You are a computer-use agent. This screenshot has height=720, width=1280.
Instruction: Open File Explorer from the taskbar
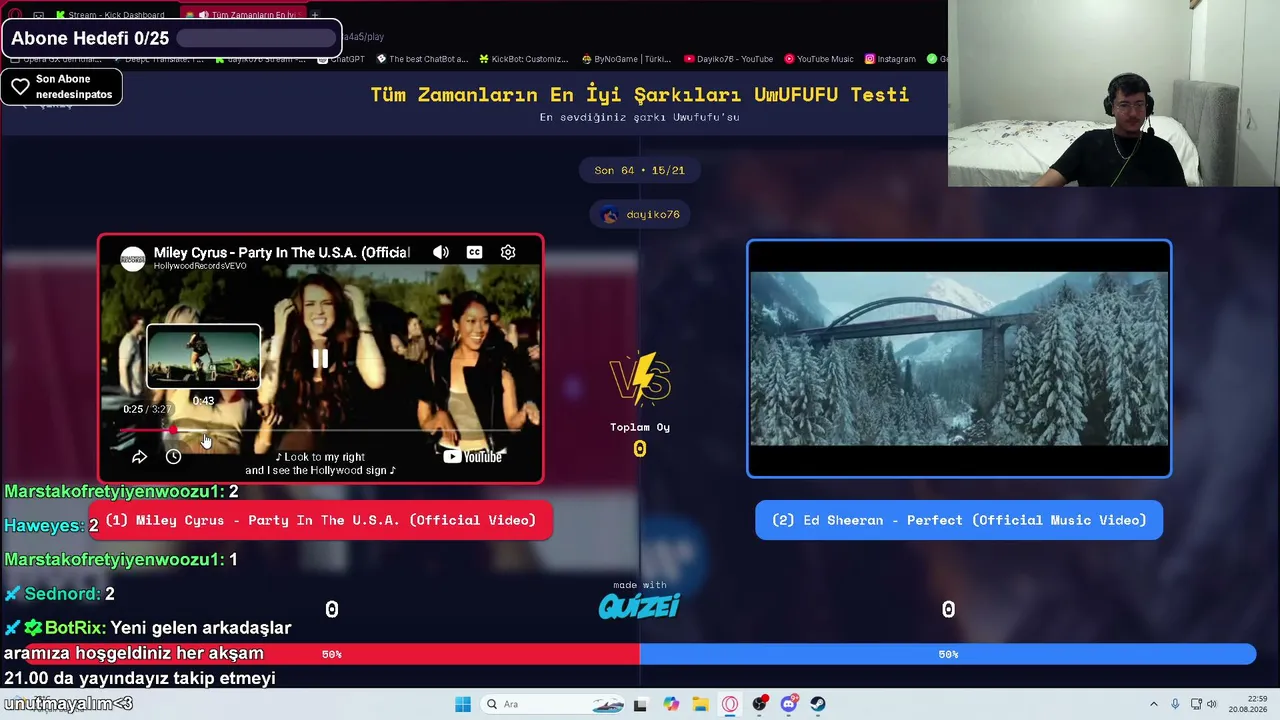click(x=700, y=704)
